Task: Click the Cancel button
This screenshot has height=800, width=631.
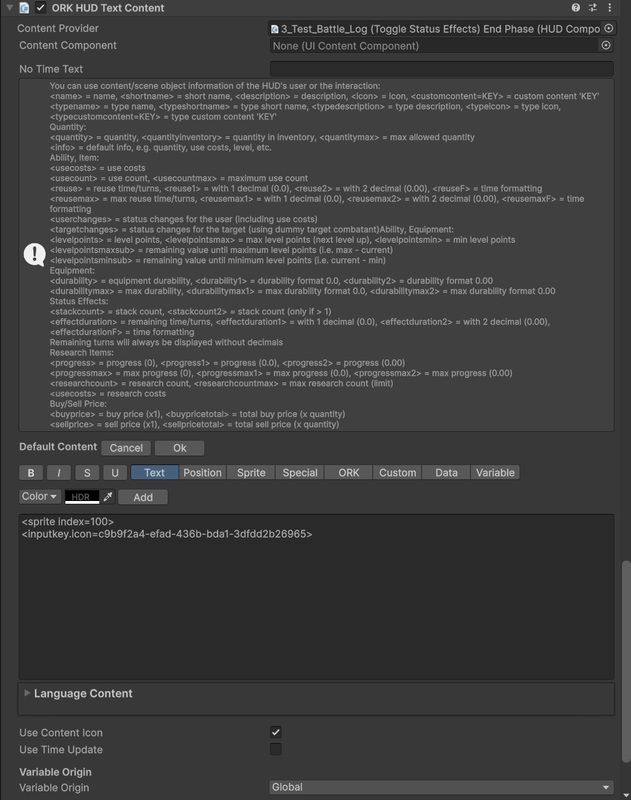Action: [126, 448]
